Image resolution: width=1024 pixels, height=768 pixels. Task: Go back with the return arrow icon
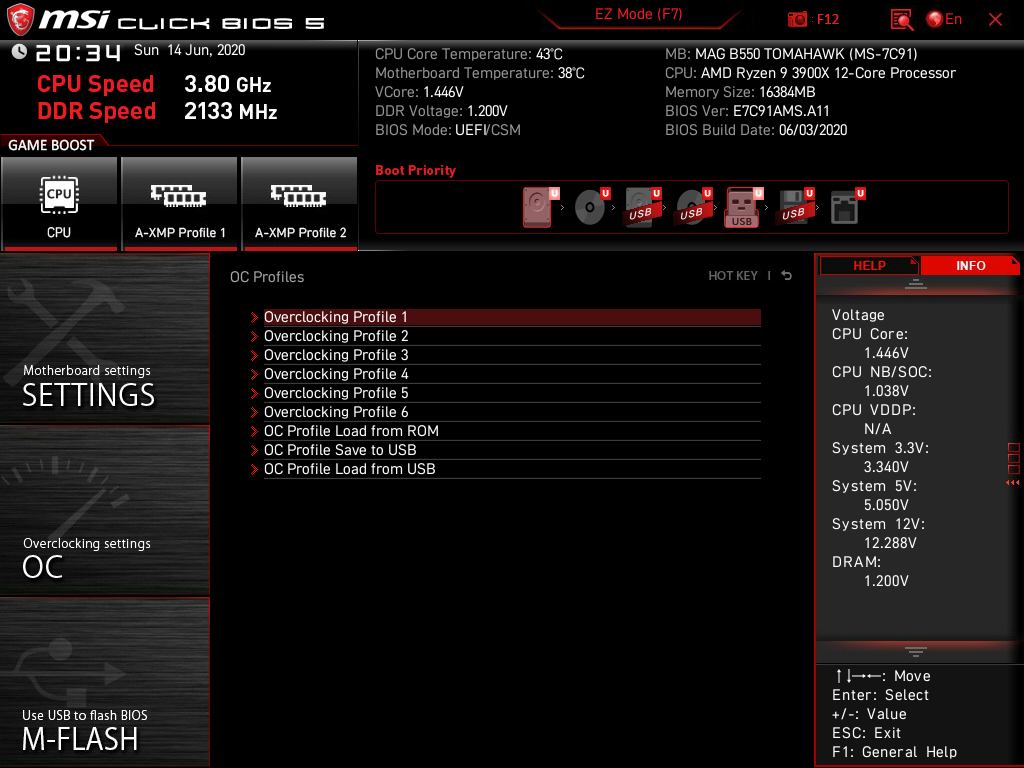[x=787, y=276]
